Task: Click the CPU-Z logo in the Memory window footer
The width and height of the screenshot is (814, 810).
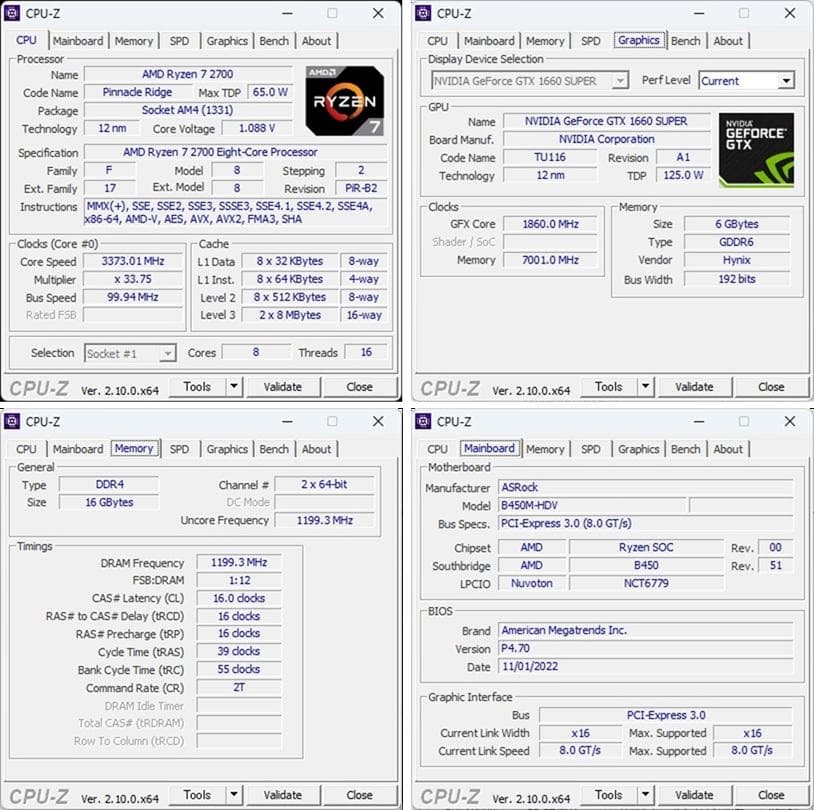Action: coord(38,795)
